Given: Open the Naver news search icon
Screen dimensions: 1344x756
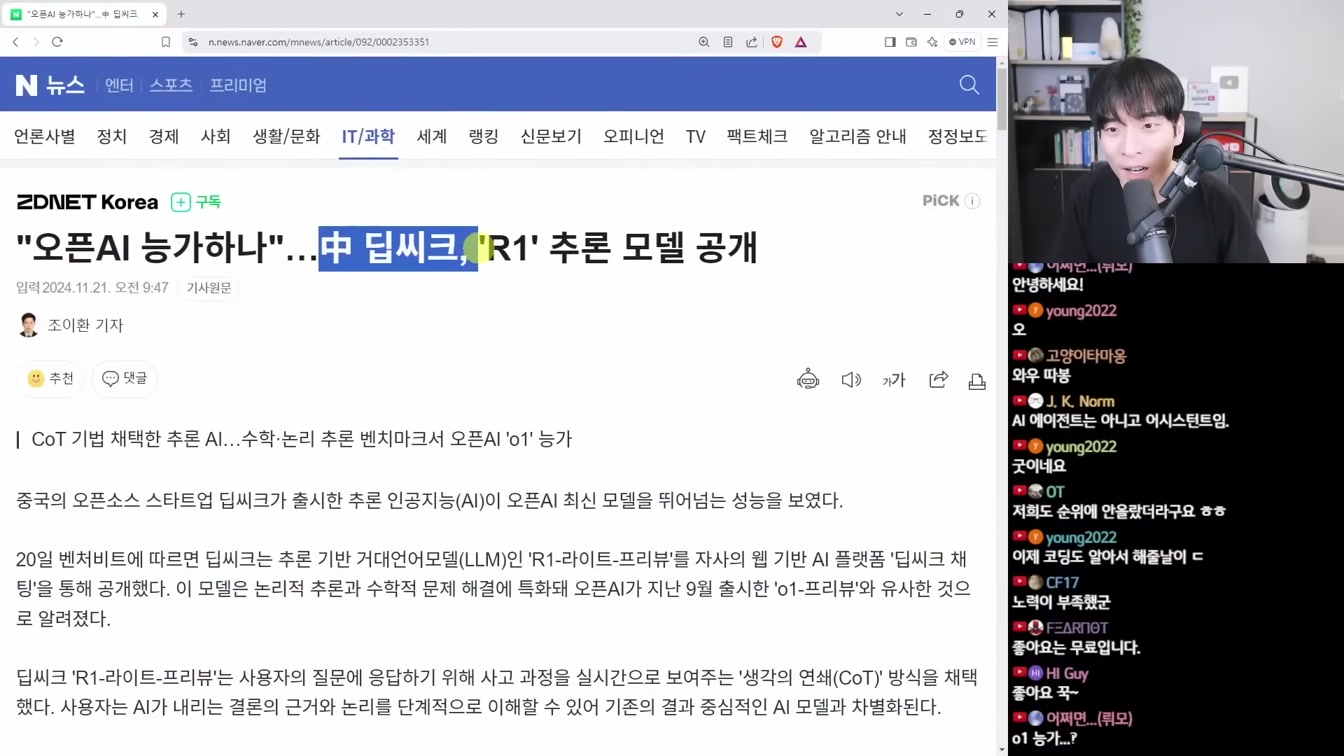Looking at the screenshot, I should pos(969,85).
